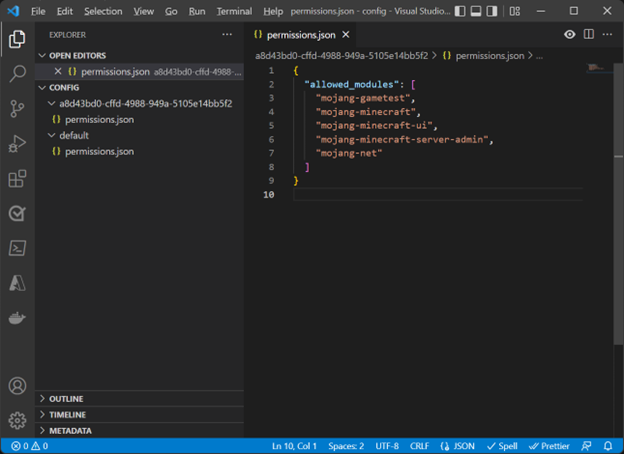Open Explorer Views and More Actions ellipsis

click(x=227, y=35)
